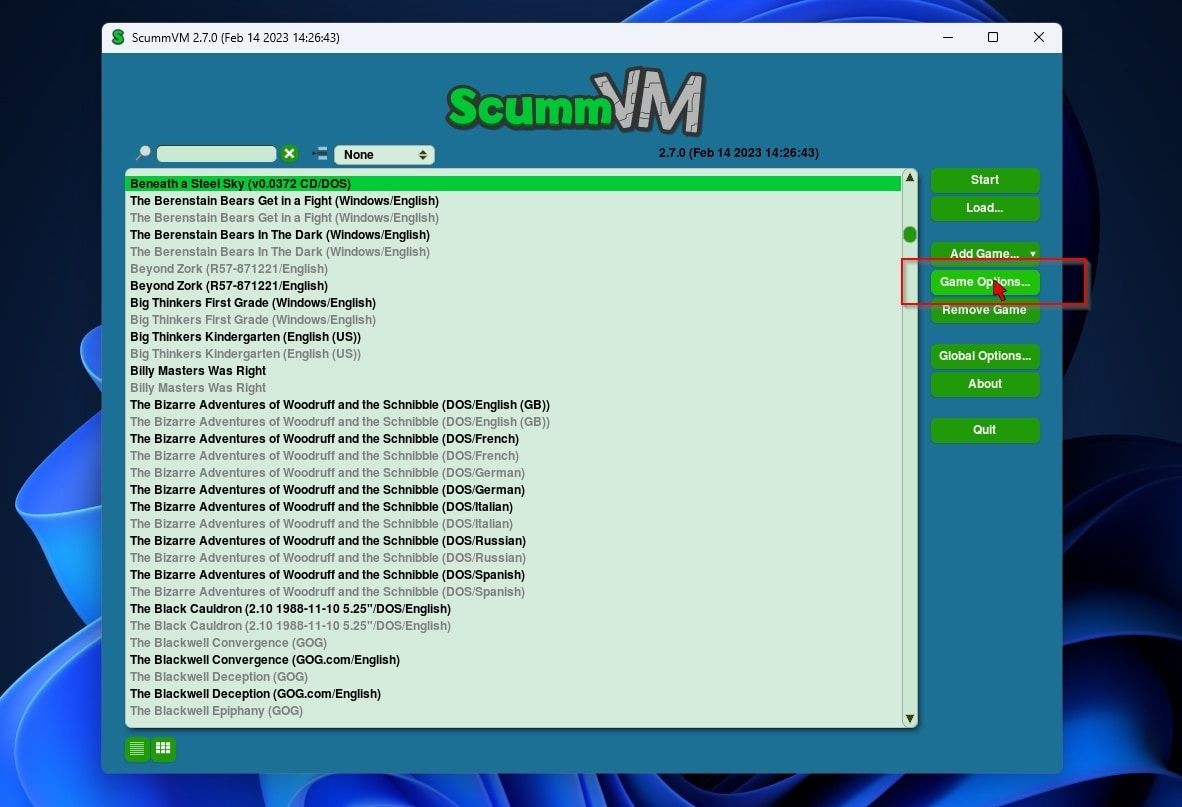Select greyed Berenstain Bears Get in a Fight
1182x807 pixels.
click(x=513, y=218)
